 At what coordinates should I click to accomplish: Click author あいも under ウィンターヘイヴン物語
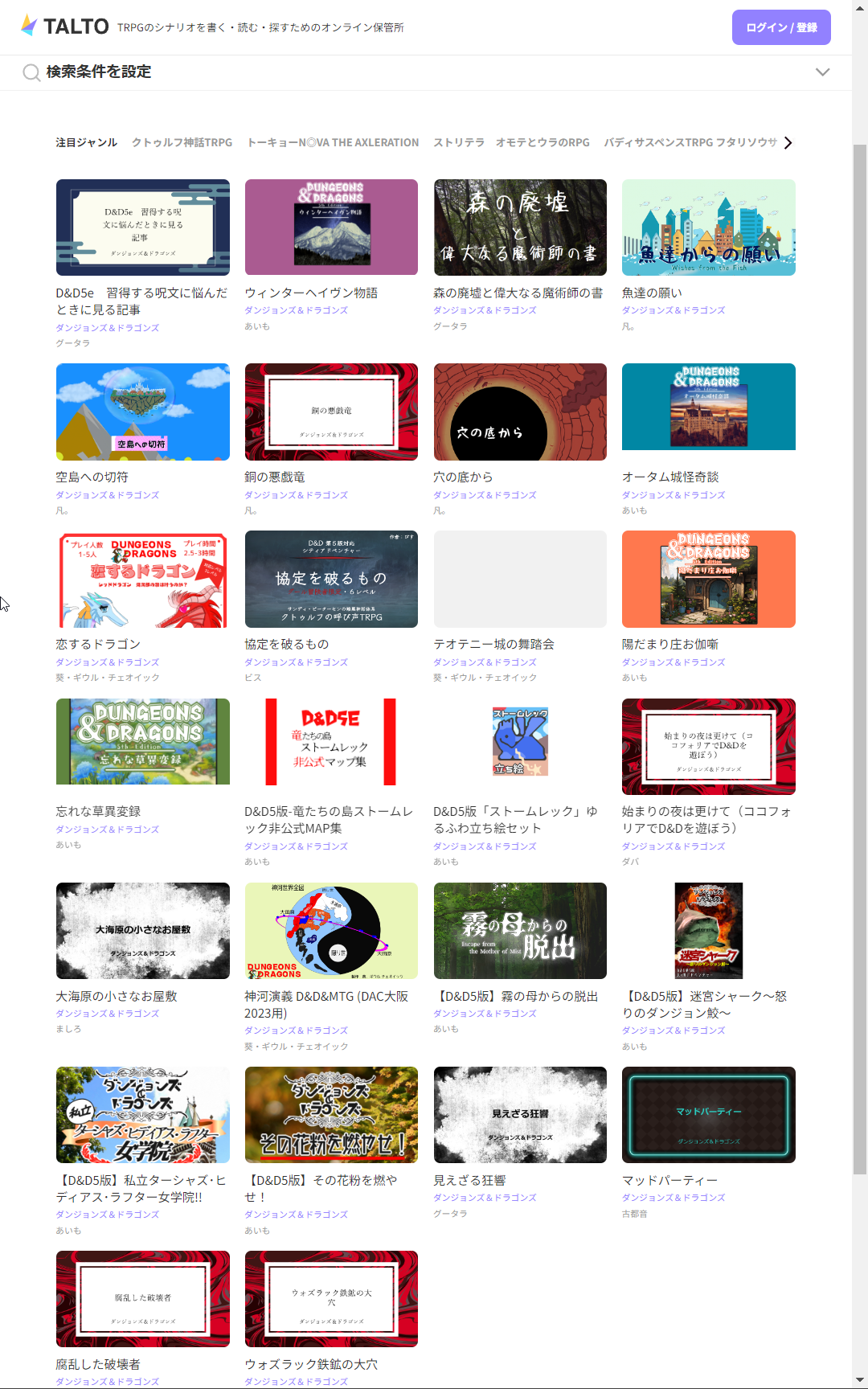point(257,326)
